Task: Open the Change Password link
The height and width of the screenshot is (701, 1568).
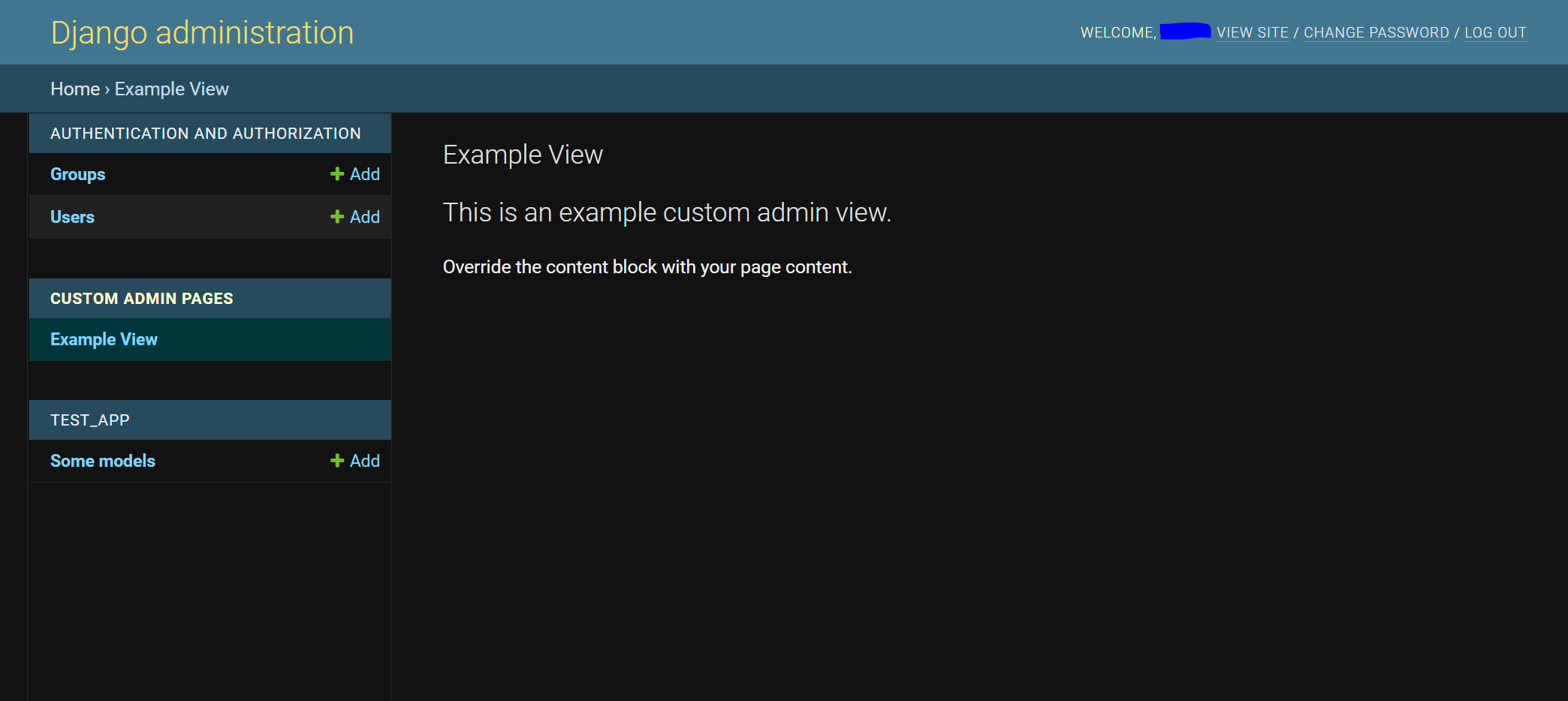Action: click(1377, 33)
